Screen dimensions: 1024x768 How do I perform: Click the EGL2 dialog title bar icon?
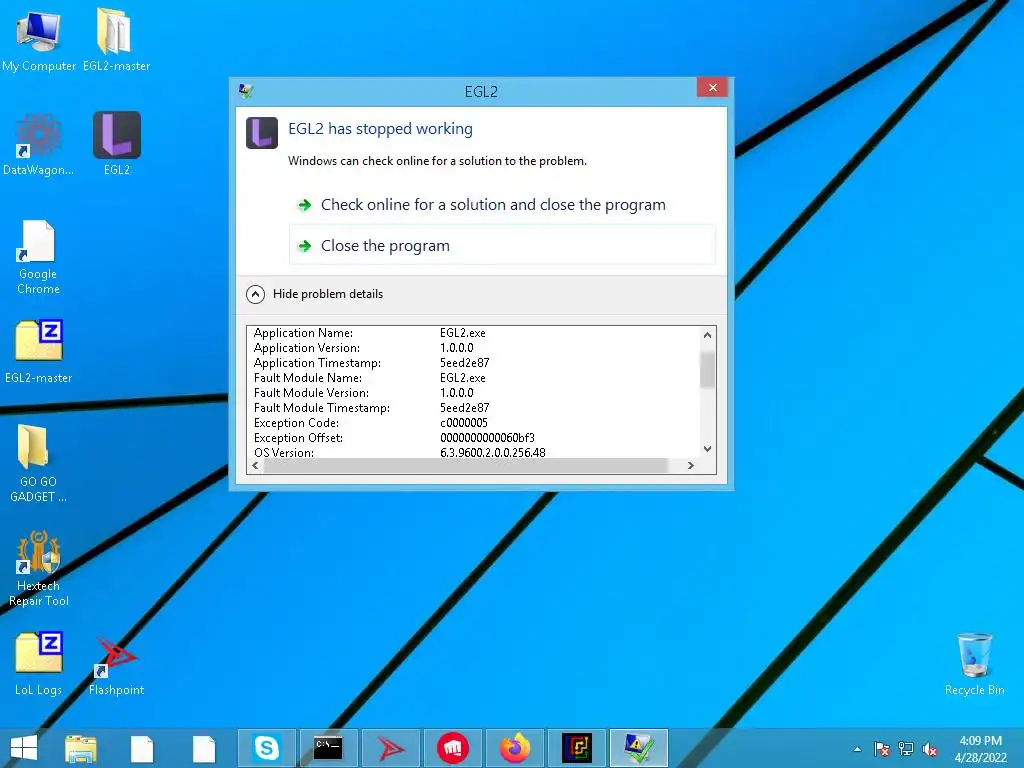tap(246, 91)
